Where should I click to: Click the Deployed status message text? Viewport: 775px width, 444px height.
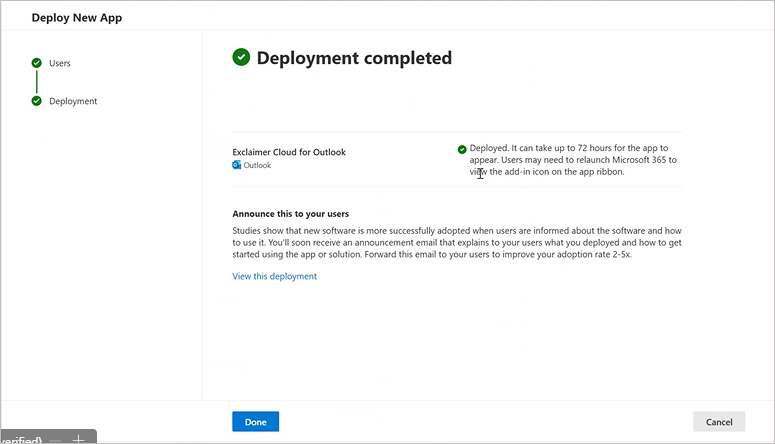tap(572, 160)
